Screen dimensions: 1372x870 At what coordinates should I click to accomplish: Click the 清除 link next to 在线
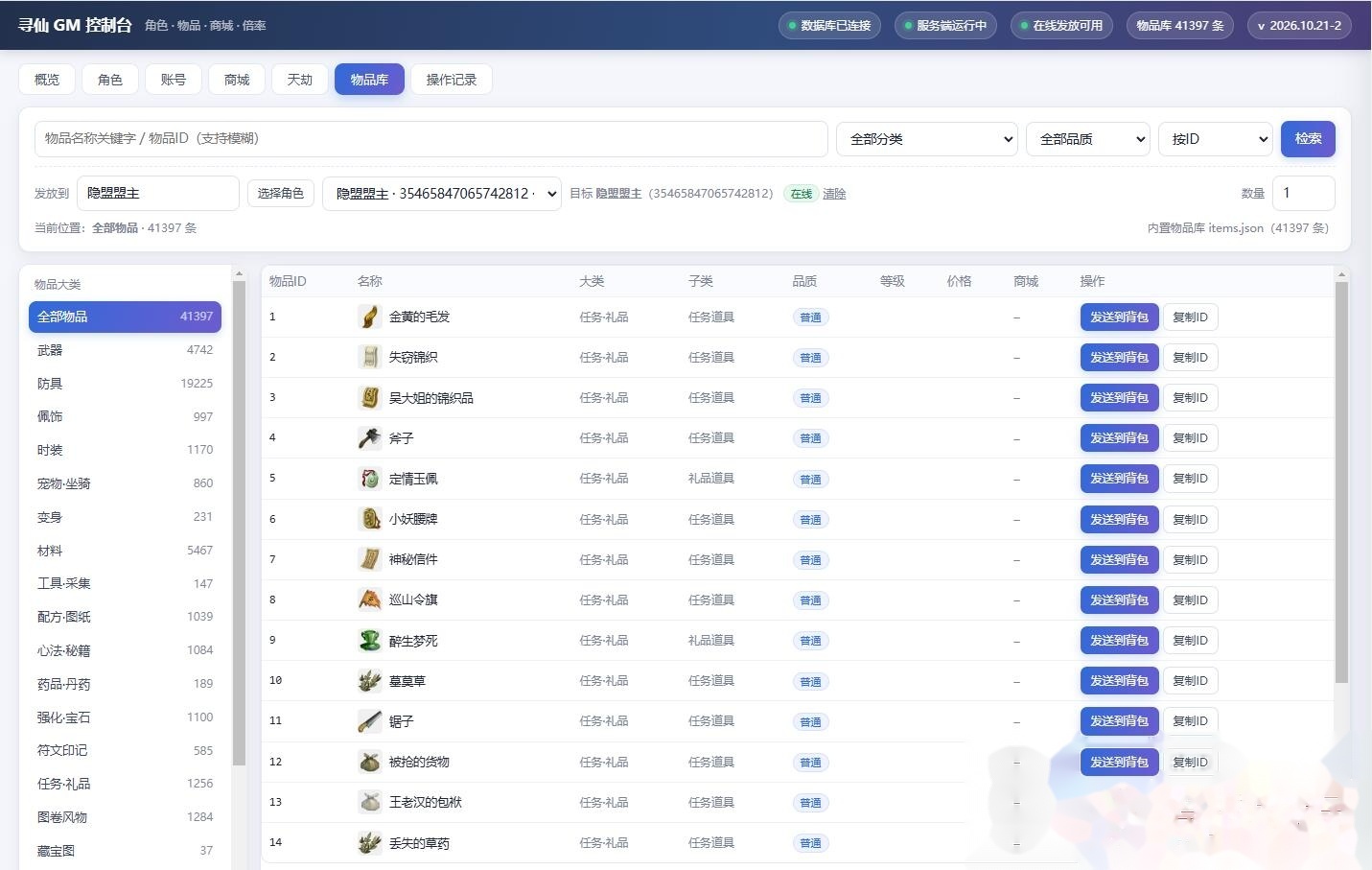[834, 194]
